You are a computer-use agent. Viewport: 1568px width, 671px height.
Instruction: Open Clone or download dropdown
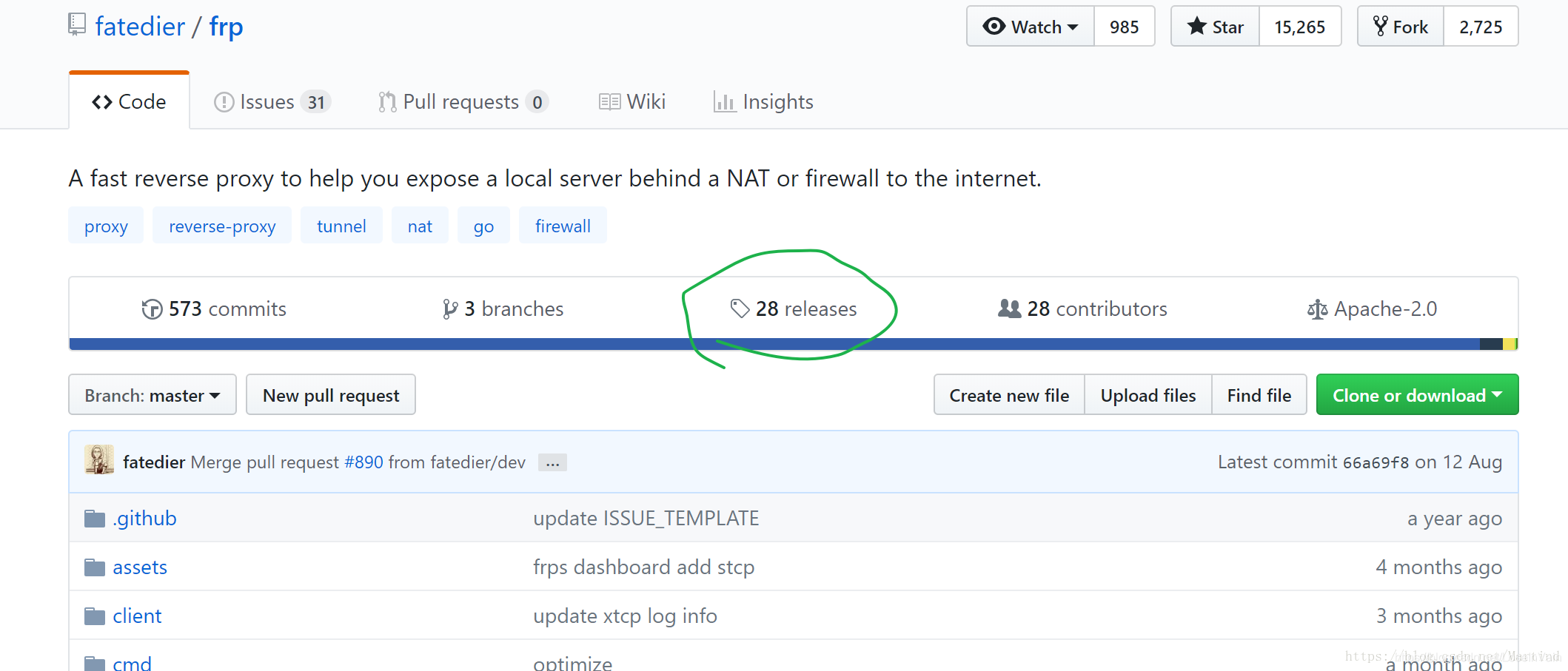[1417, 395]
